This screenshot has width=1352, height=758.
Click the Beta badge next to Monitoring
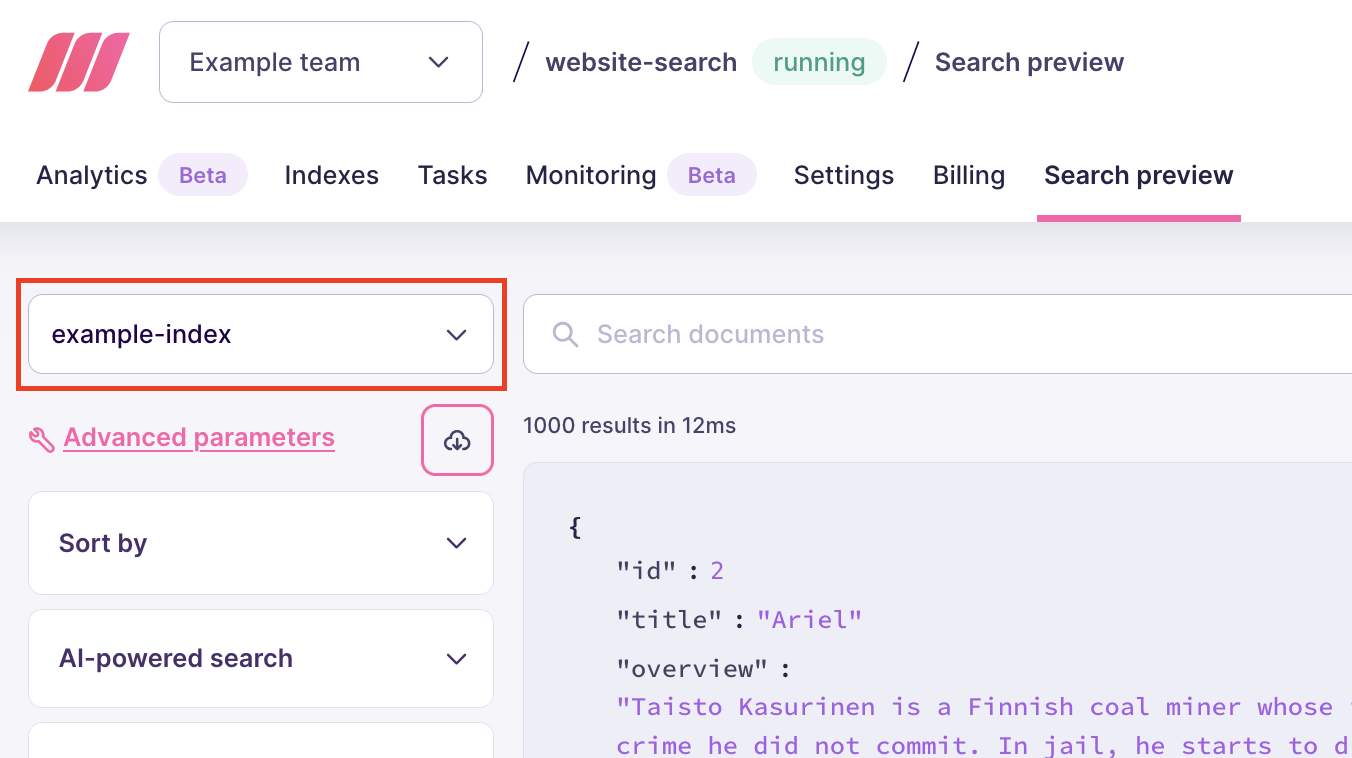712,174
